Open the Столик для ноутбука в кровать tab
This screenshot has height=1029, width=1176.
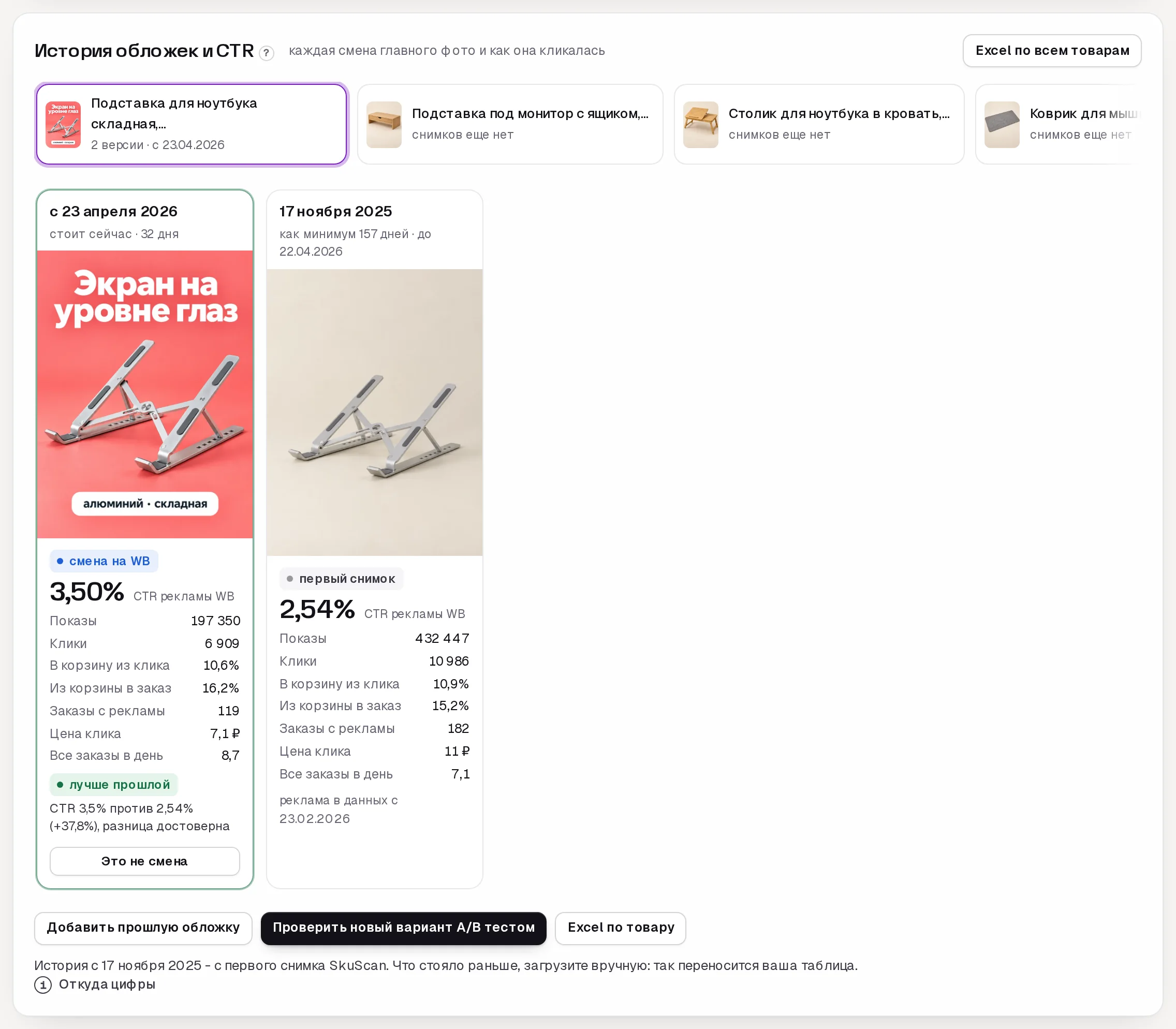click(x=819, y=124)
